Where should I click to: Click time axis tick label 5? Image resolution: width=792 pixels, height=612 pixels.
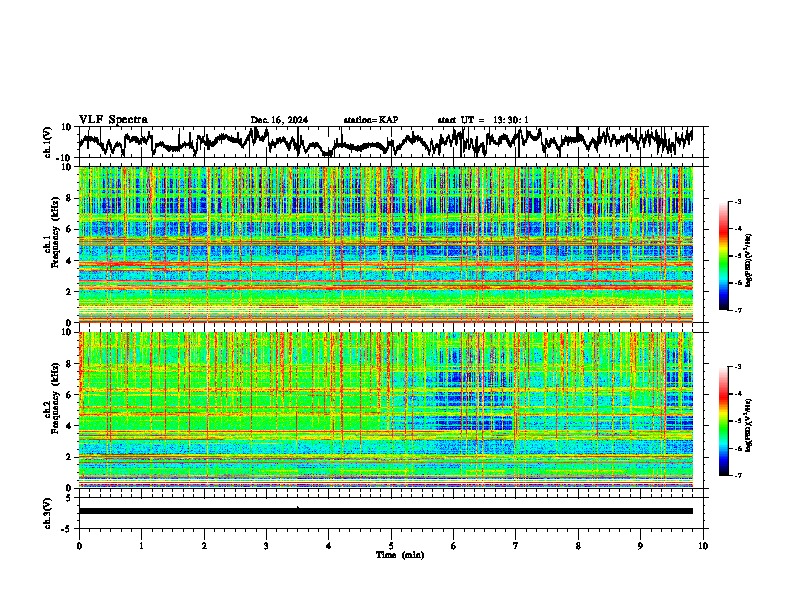(x=391, y=546)
